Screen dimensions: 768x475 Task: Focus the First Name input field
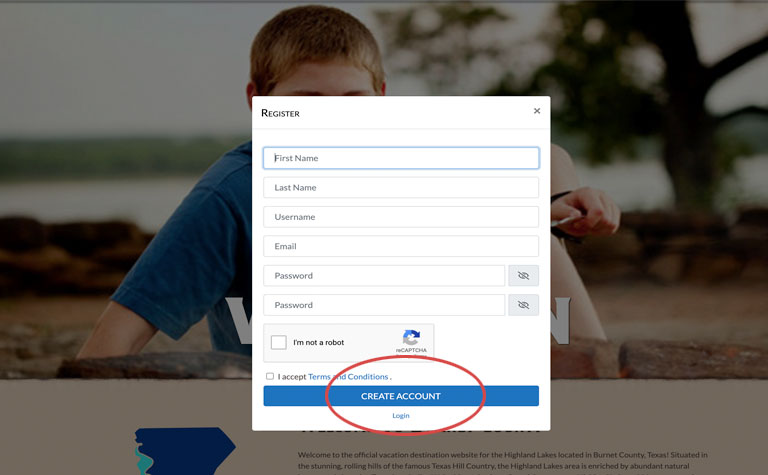point(401,158)
